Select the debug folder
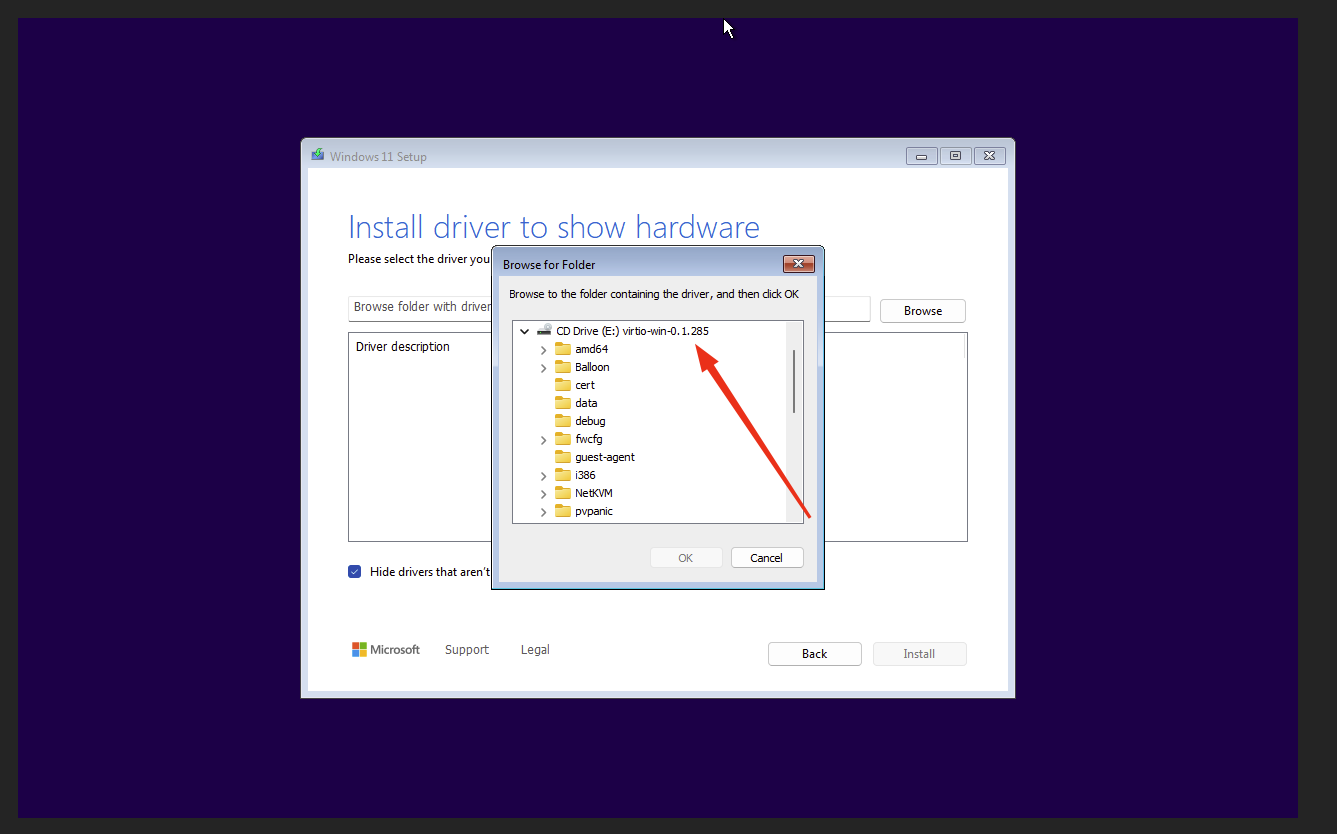Screen dimensions: 1337x834 (589, 420)
